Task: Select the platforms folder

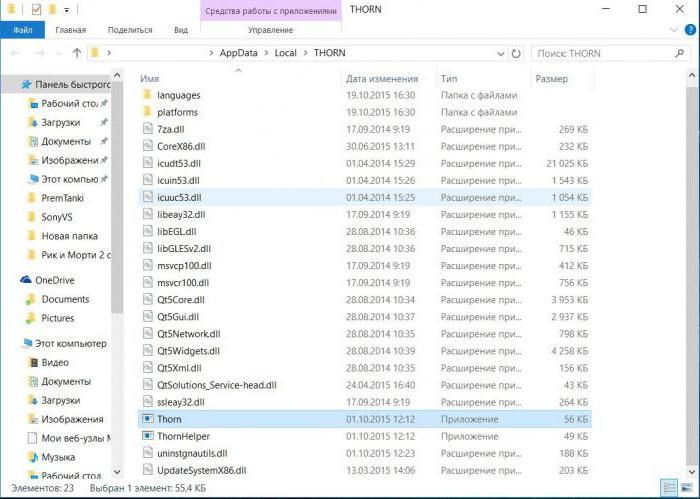Action: click(364, 112)
